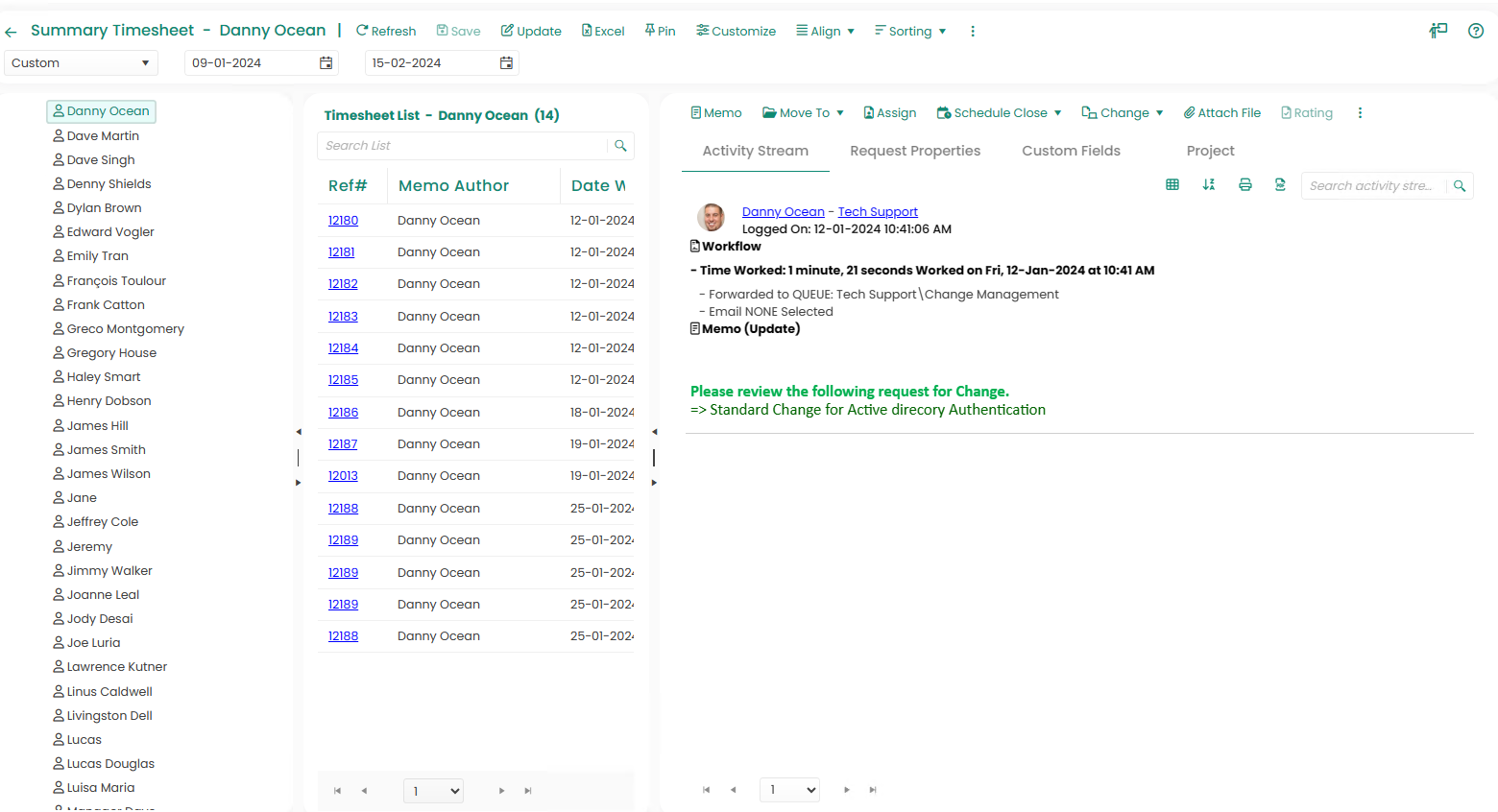This screenshot has height=812, width=1498.
Task: Click the table view icon in Activity Stream
Action: (1172, 185)
